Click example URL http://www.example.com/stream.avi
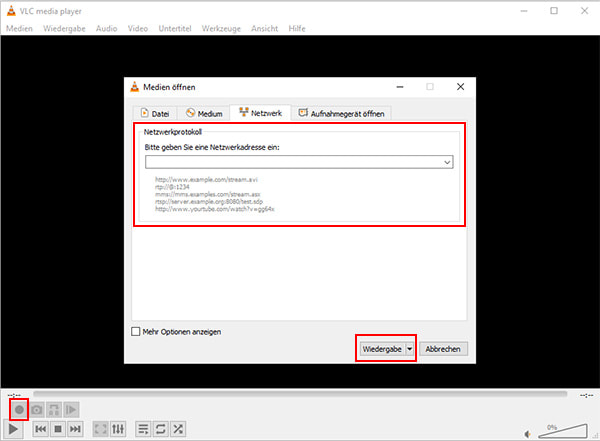The height and width of the screenshot is (441, 600). click(206, 179)
